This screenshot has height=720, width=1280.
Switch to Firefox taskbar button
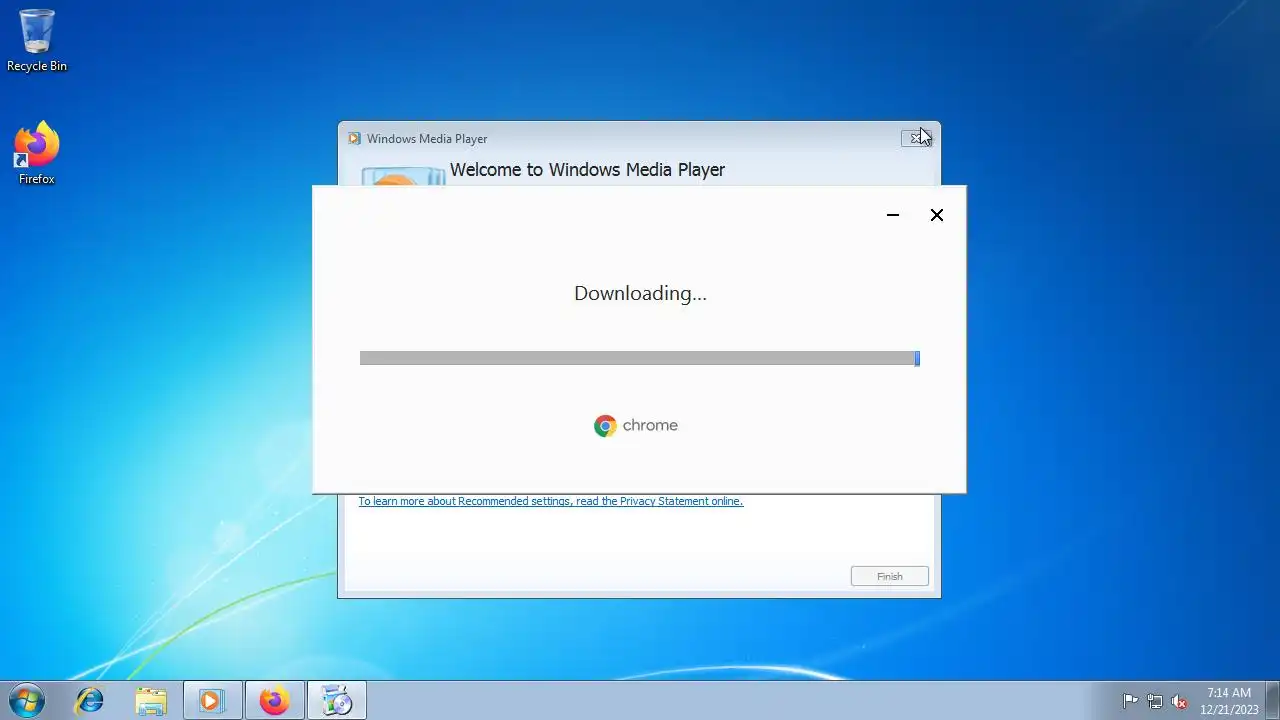point(274,701)
